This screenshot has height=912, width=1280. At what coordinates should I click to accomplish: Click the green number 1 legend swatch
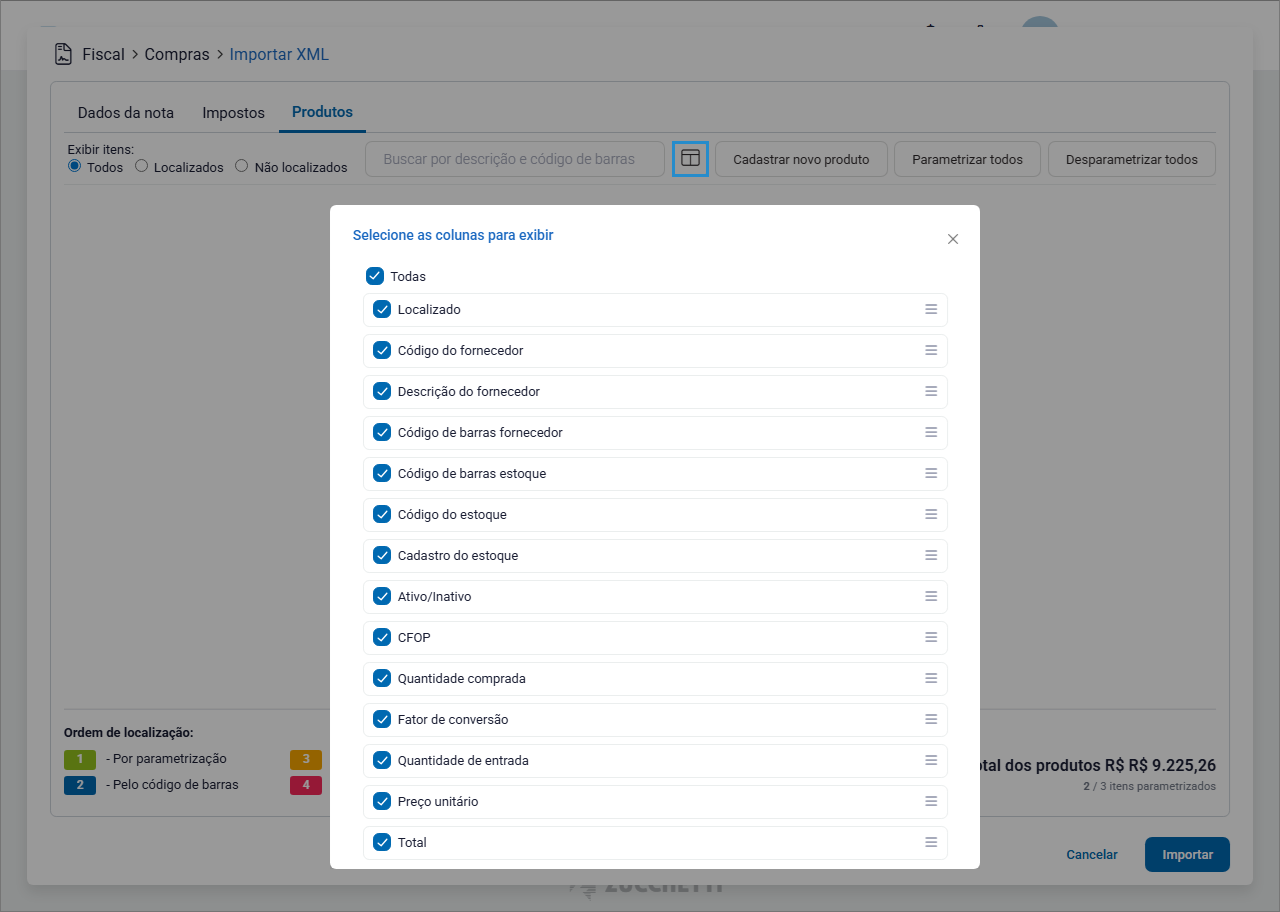79,759
